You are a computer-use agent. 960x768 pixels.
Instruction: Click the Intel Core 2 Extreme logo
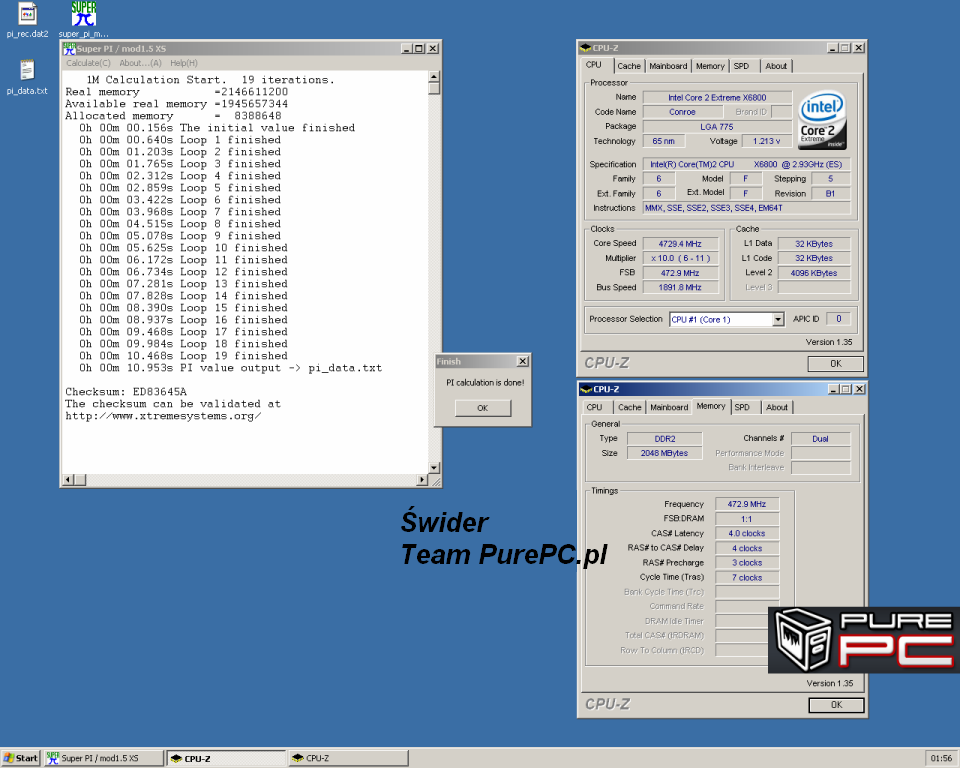[823, 120]
